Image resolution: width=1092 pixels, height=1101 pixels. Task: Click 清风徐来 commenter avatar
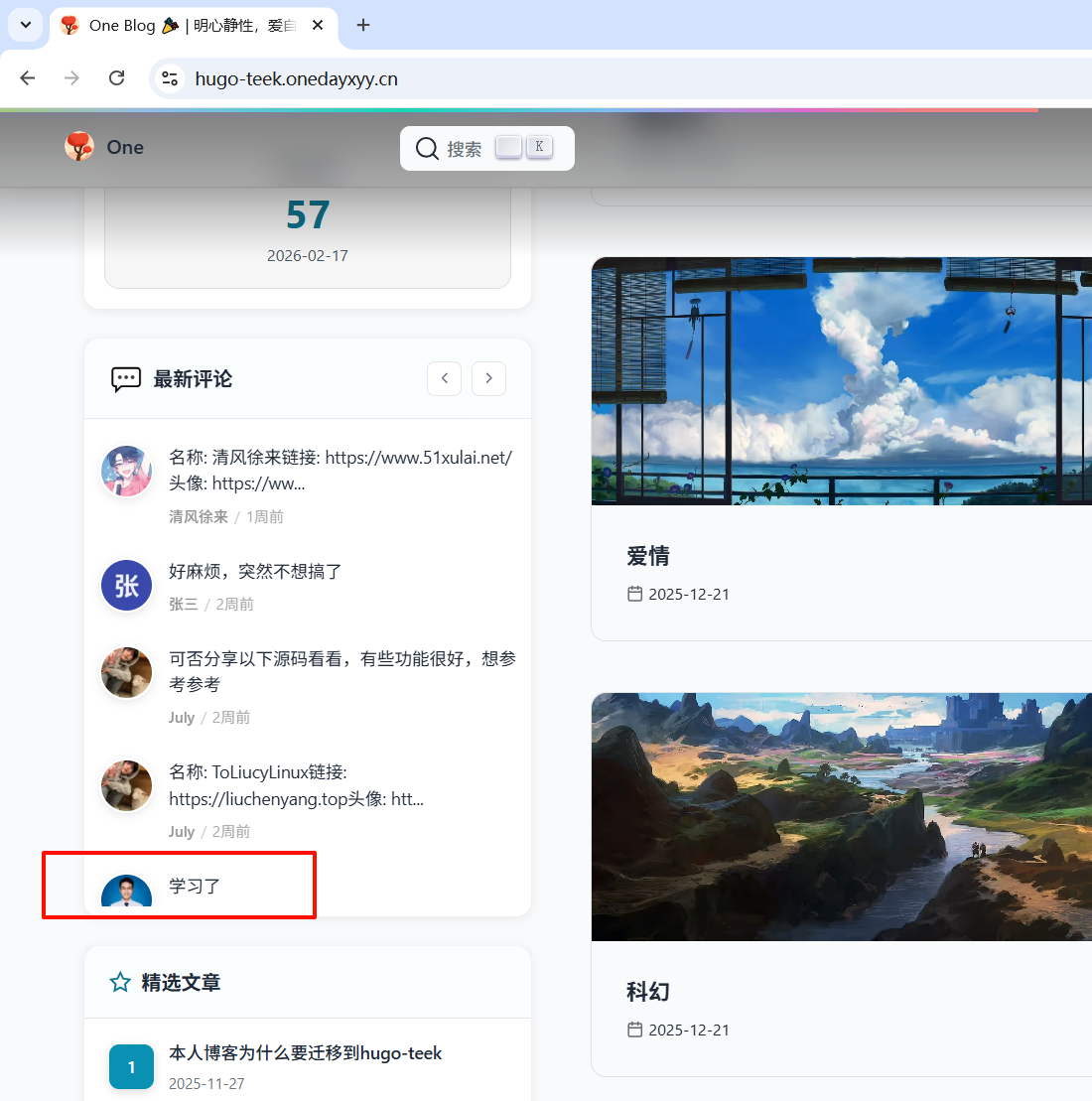[x=127, y=472]
